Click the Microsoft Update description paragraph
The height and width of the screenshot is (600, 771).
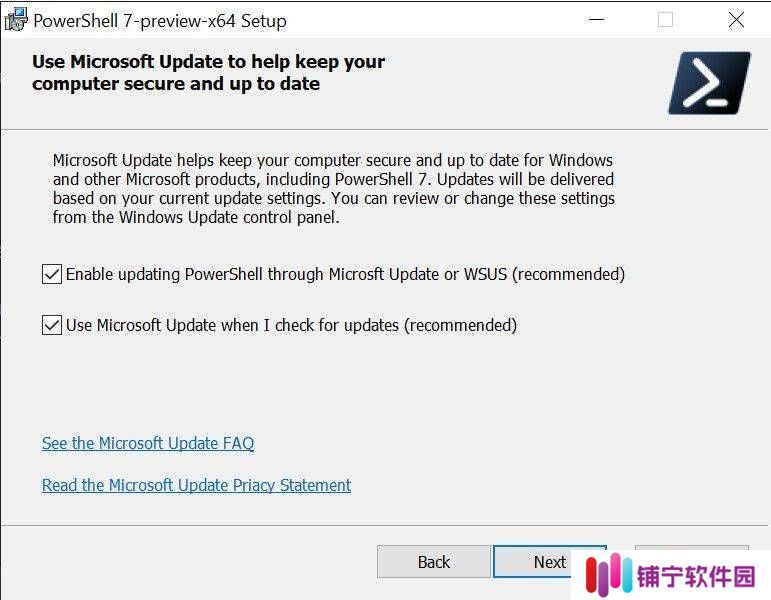333,188
